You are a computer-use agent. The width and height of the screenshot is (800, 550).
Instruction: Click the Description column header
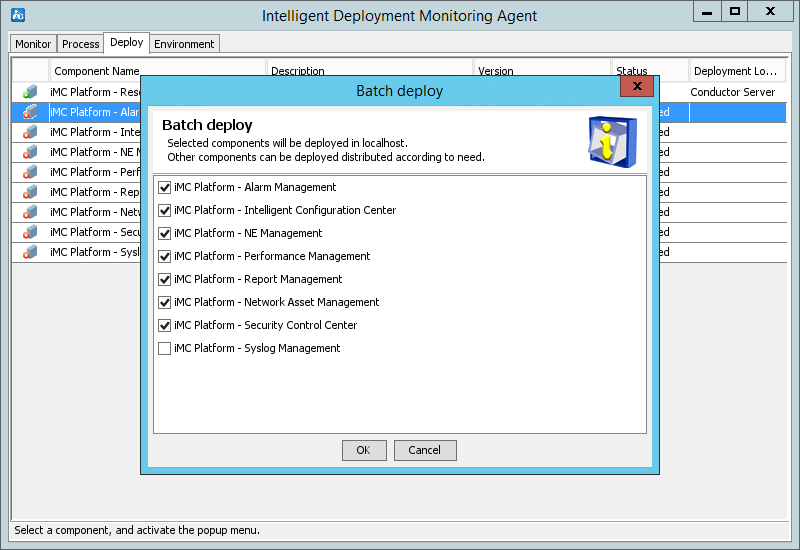click(298, 71)
